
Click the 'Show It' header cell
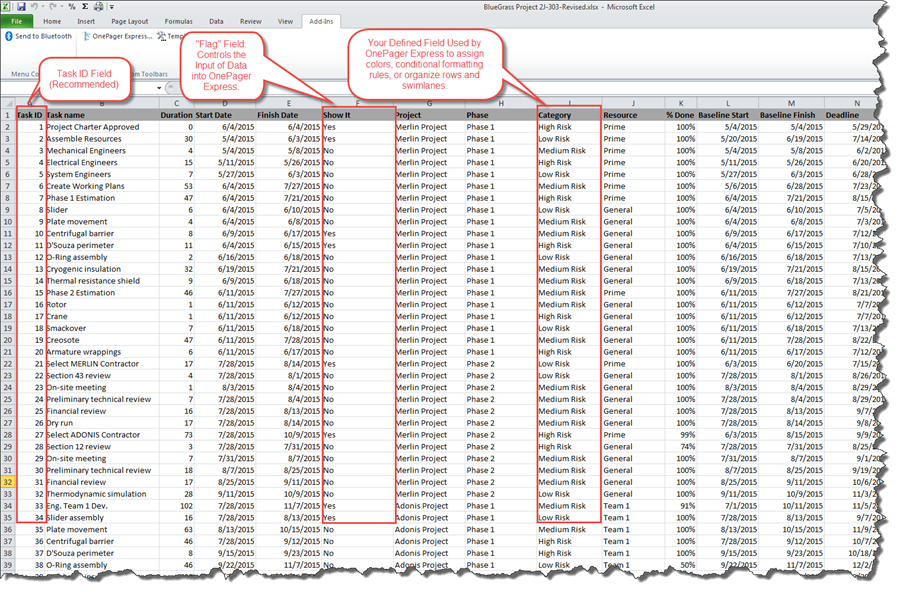pos(356,115)
